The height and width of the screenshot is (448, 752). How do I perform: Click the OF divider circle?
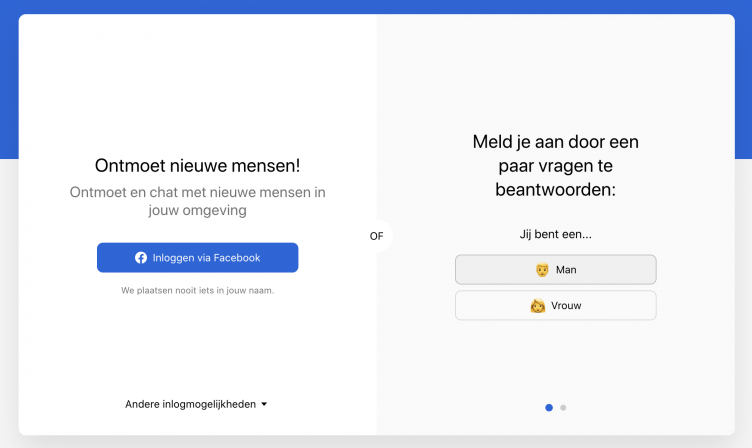(x=376, y=236)
